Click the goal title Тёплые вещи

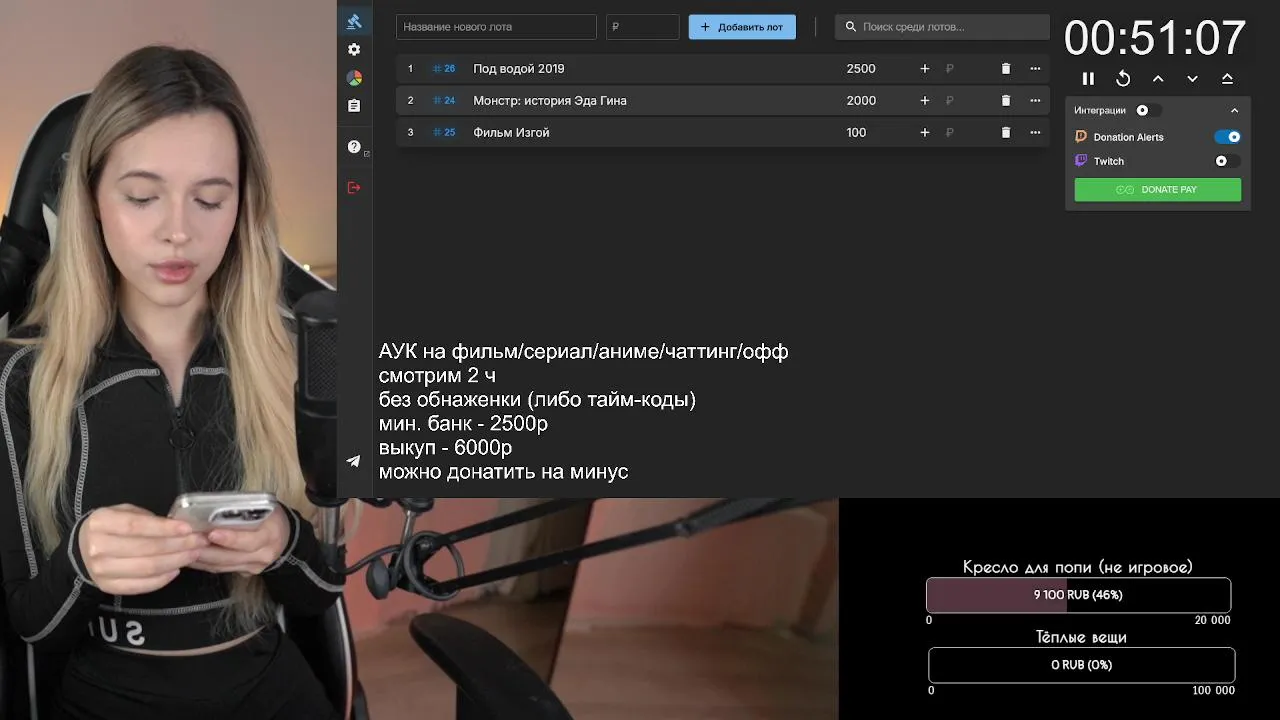coord(1081,637)
